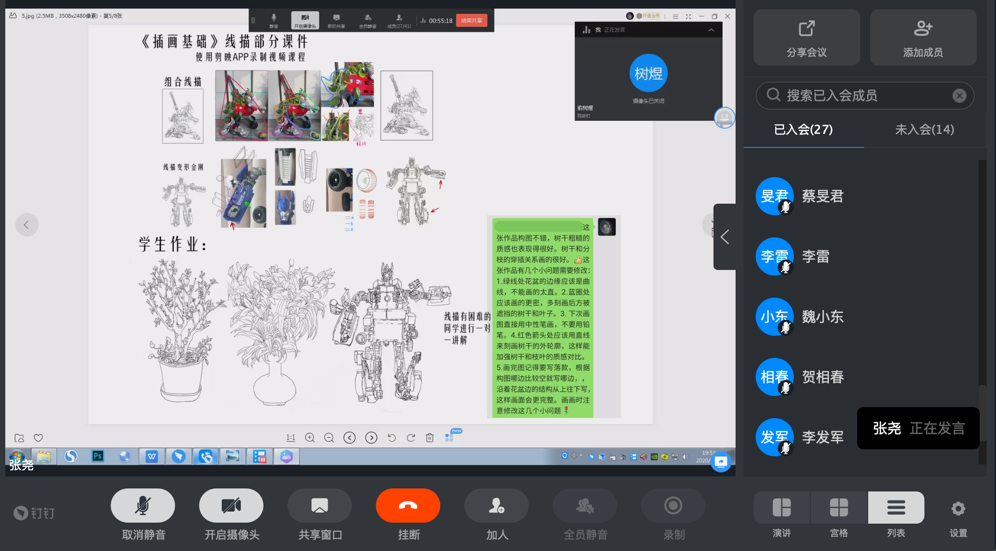Screen dimensions: 996x551
Task: Toggle mic badge on 李雷 avatar
Action: (x=786, y=268)
